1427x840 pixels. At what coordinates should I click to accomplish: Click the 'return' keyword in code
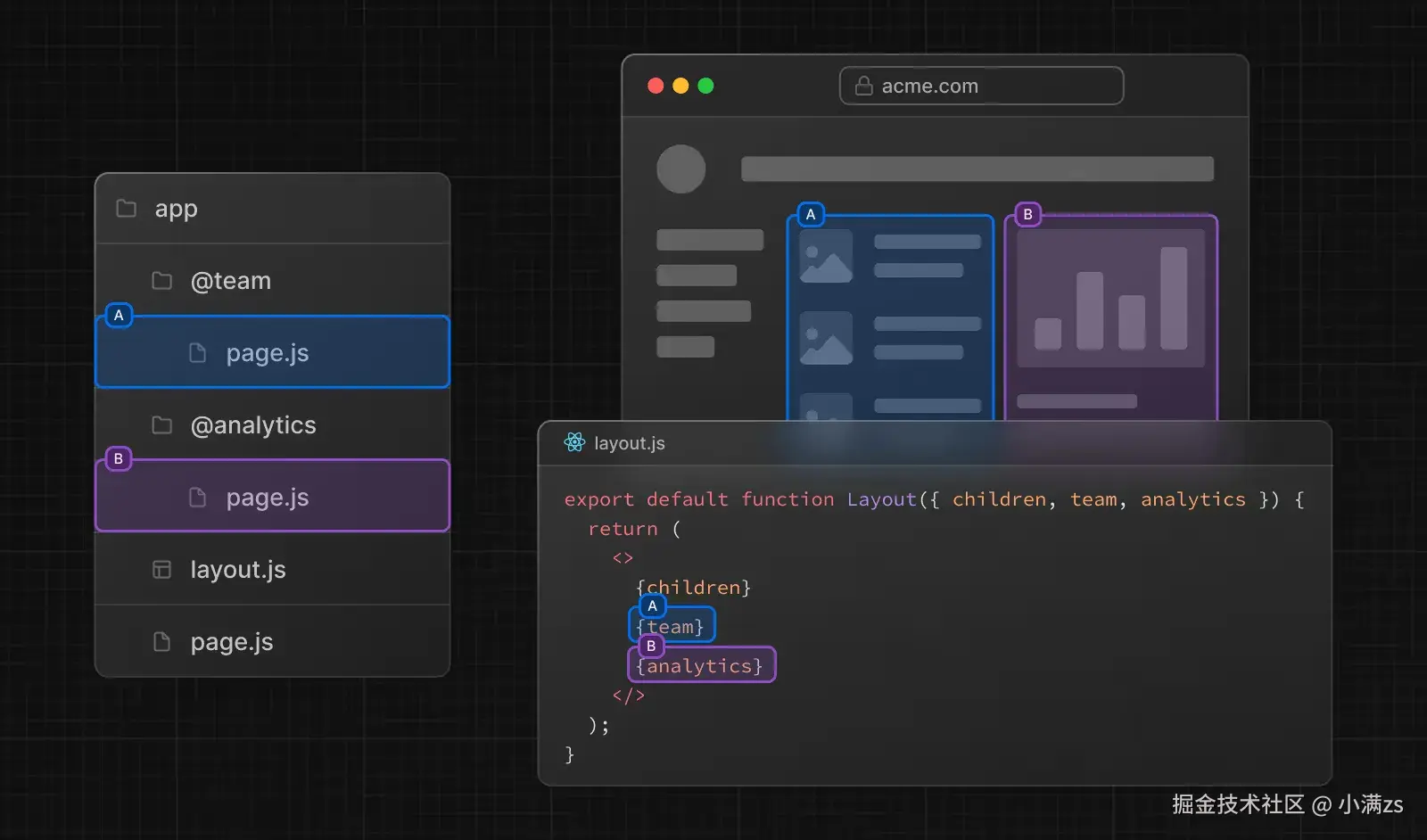(x=623, y=529)
